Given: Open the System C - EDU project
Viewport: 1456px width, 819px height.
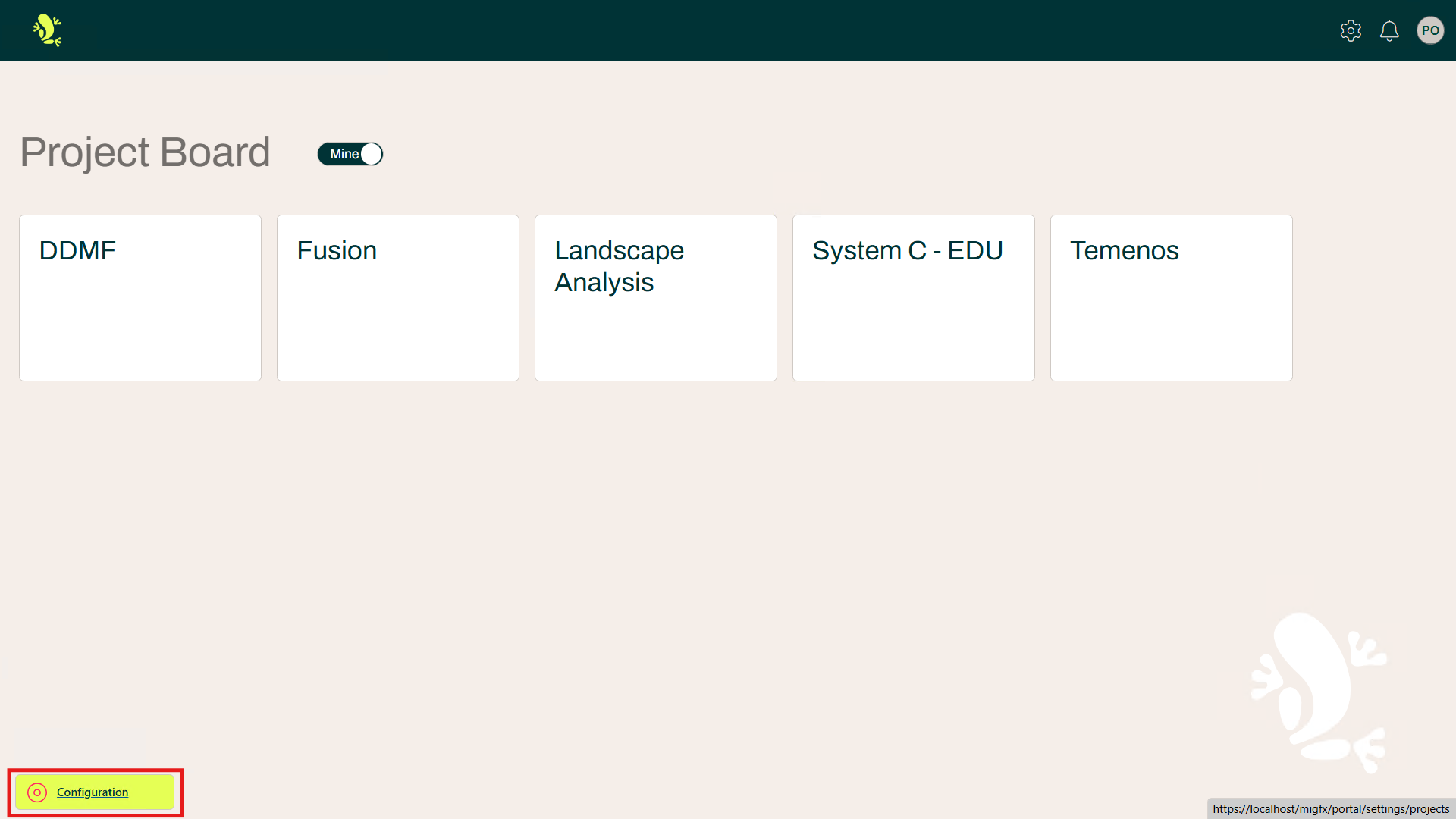Looking at the screenshot, I should tap(913, 297).
